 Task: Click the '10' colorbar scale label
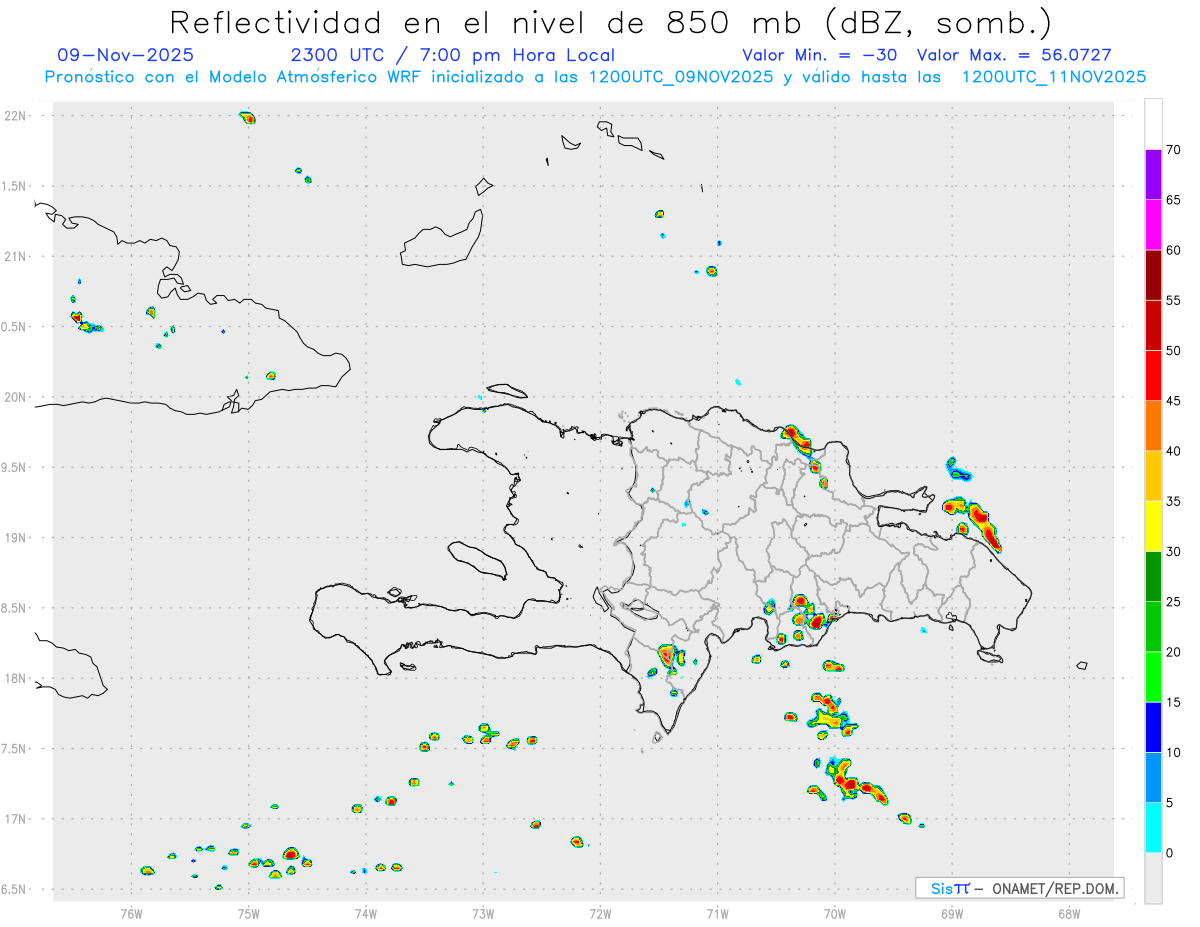[1173, 752]
